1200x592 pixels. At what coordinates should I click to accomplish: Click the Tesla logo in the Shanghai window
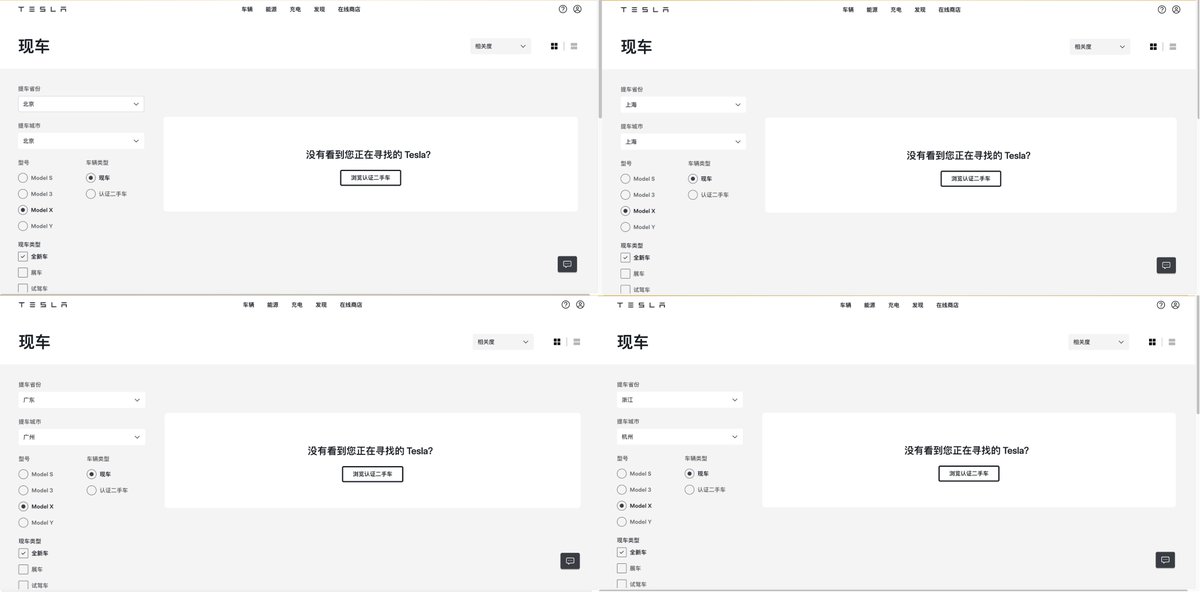(x=644, y=9)
